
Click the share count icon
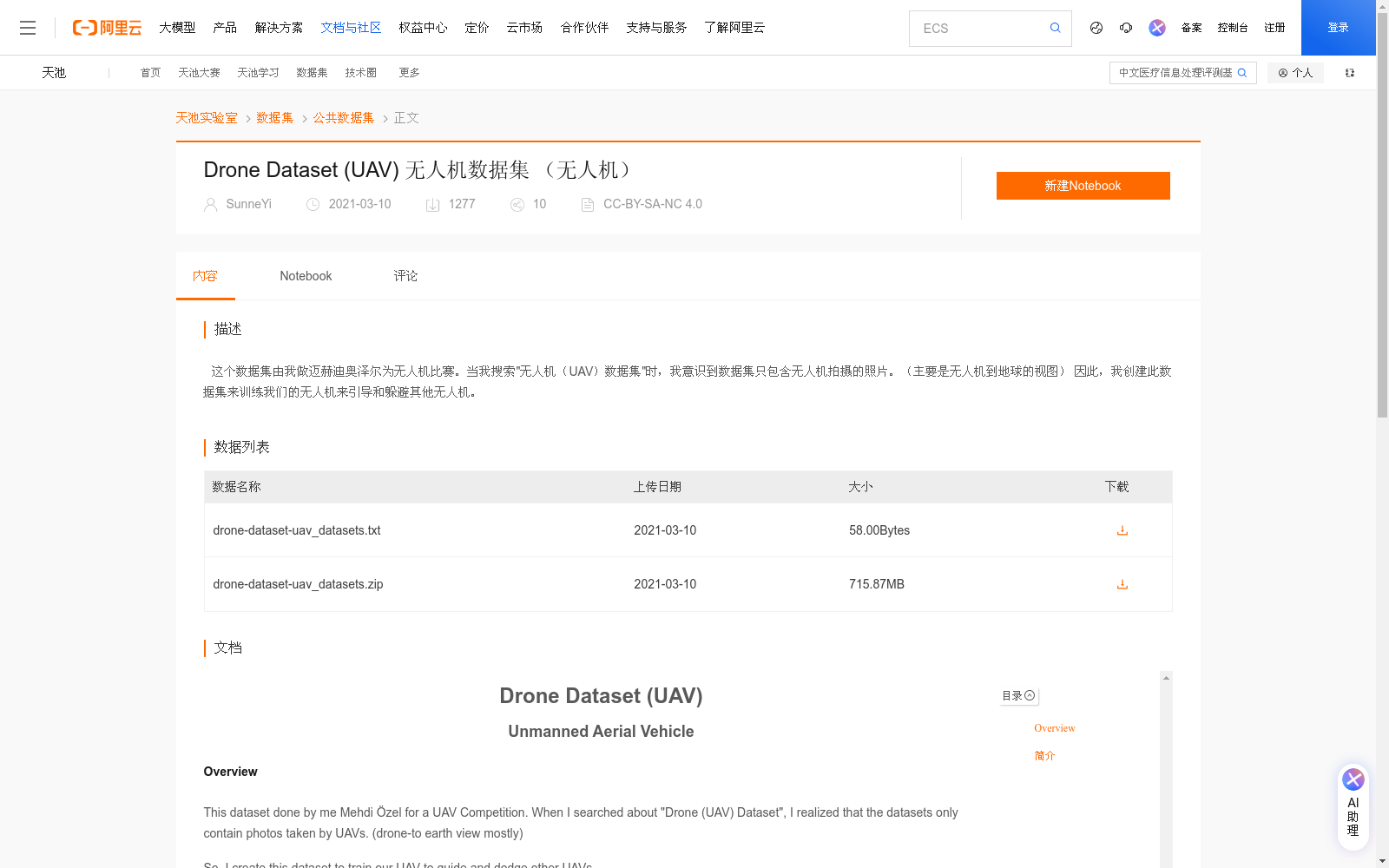(517, 205)
